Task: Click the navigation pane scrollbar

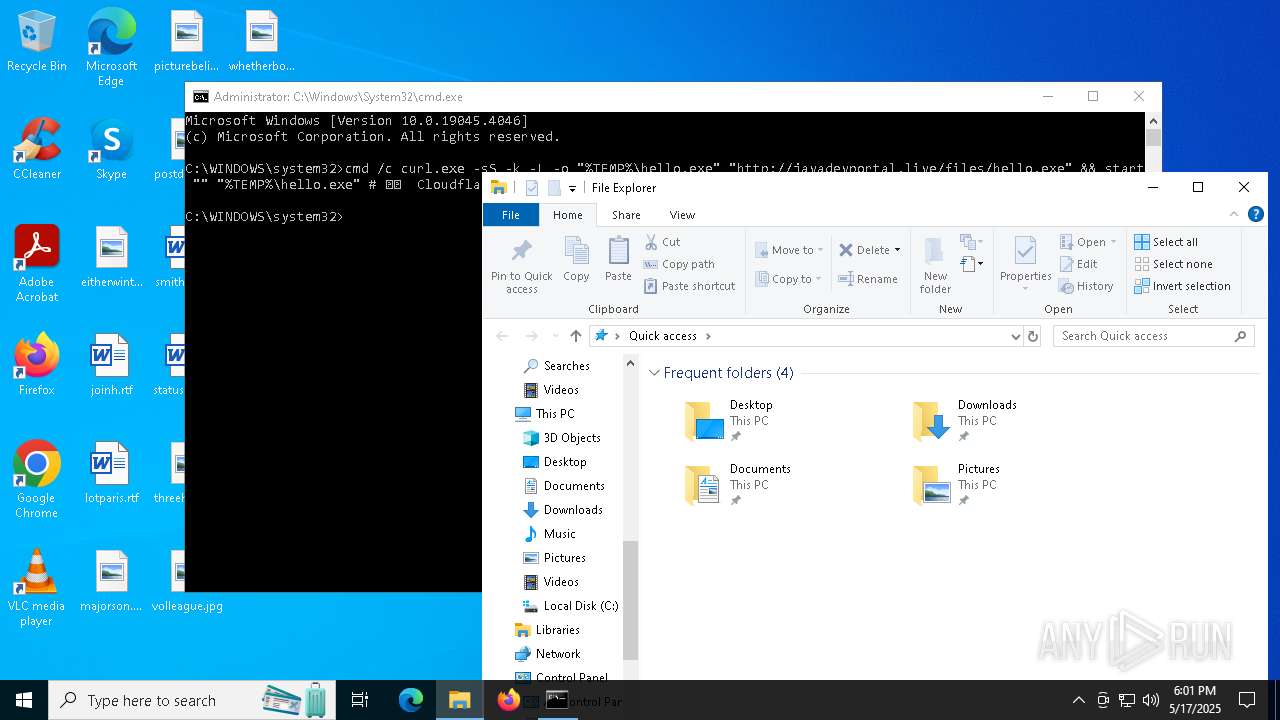Action: (x=630, y=600)
